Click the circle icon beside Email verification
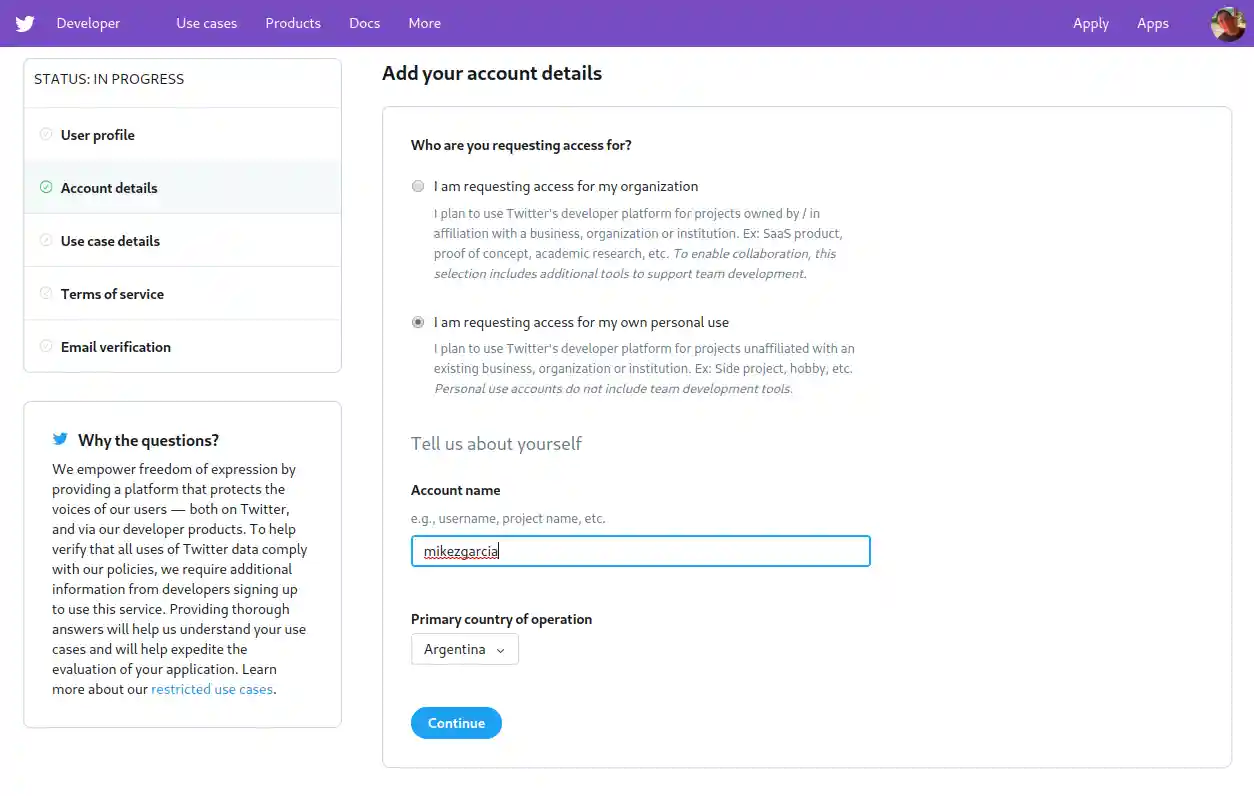 46,346
